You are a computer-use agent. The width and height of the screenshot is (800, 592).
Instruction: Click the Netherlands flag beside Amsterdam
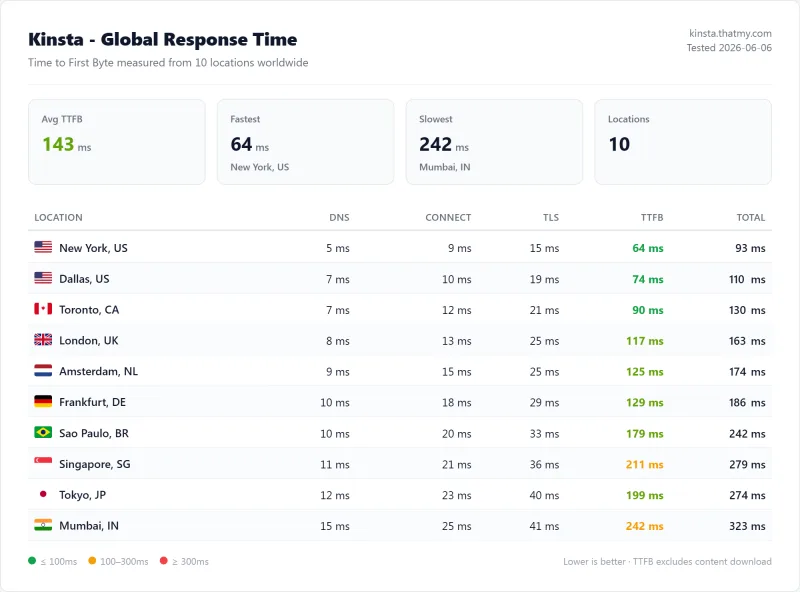(43, 371)
